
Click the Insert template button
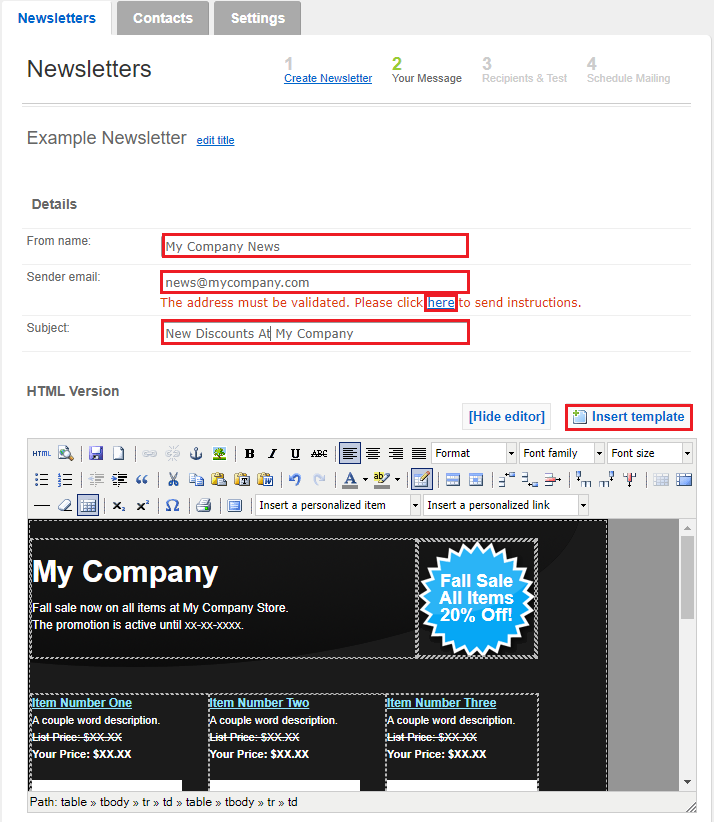click(629, 416)
